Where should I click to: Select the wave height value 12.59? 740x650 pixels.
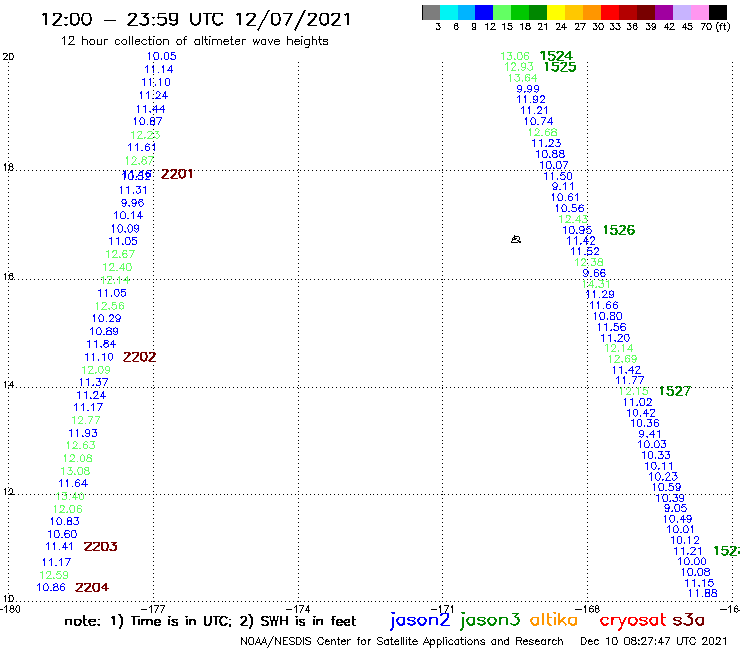(54, 575)
